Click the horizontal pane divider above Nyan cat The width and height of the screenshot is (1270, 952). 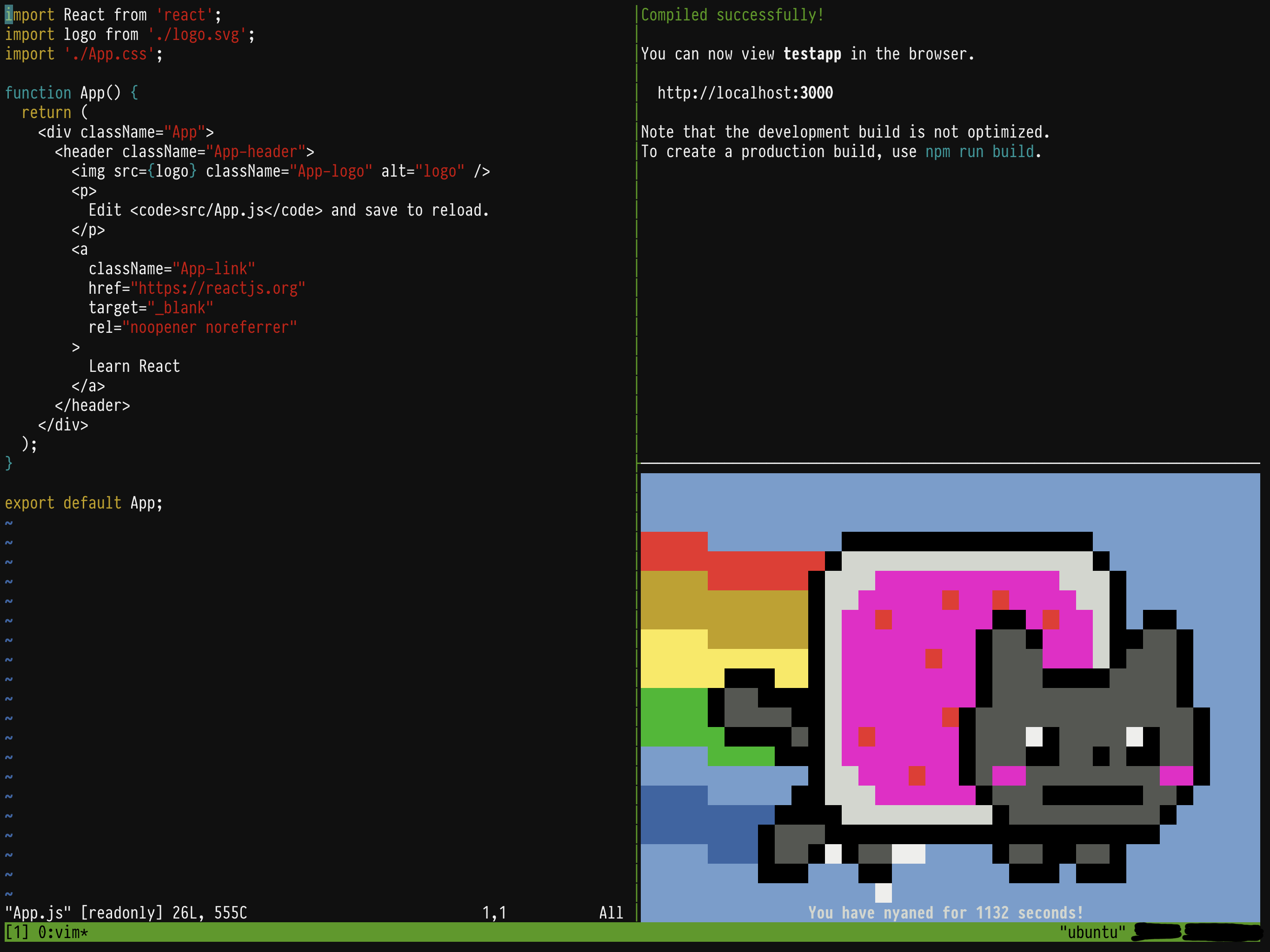[947, 463]
